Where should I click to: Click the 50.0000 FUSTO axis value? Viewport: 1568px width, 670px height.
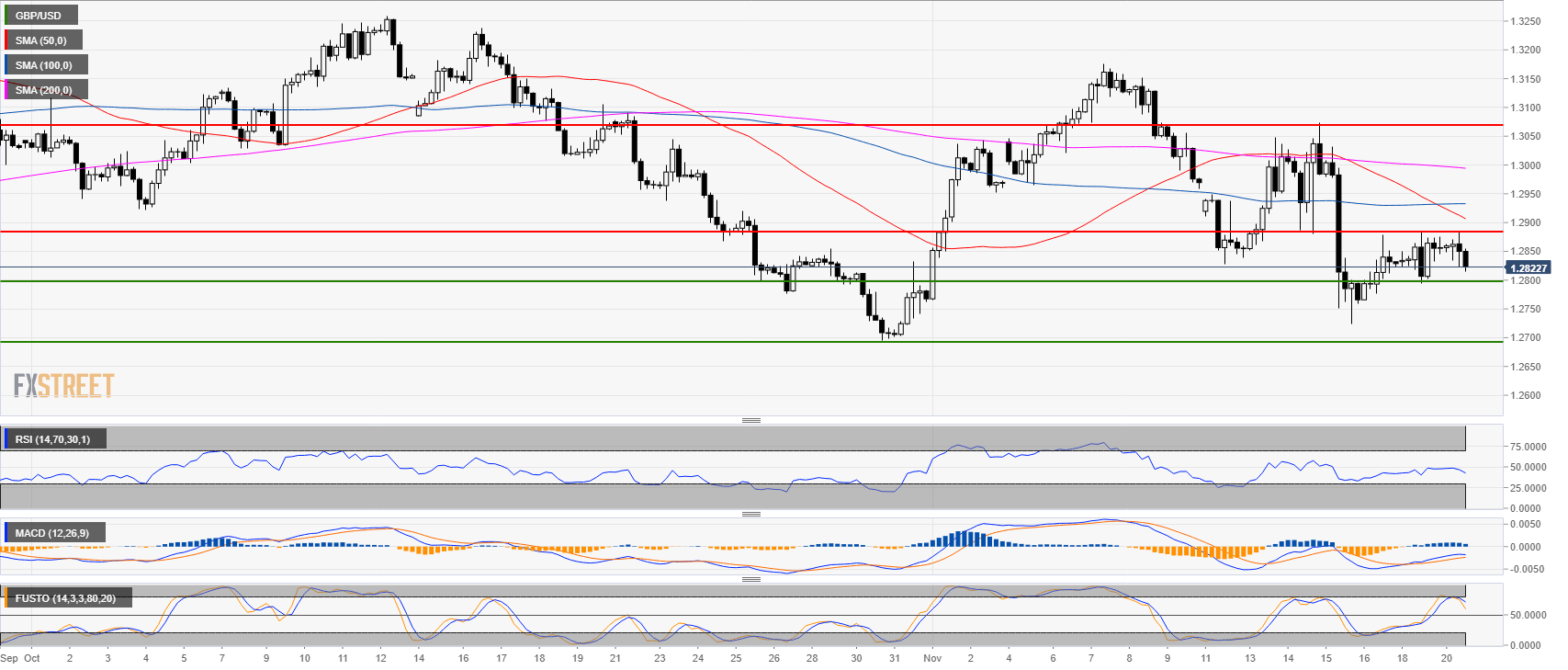point(1528,615)
